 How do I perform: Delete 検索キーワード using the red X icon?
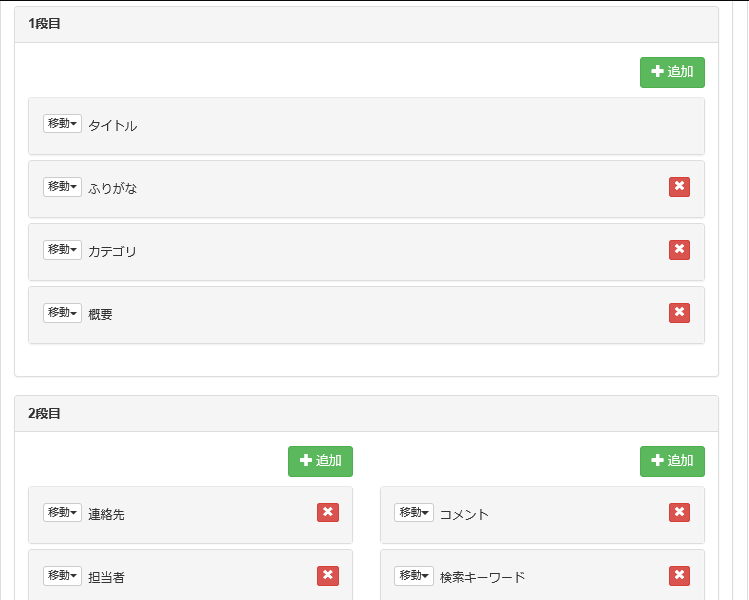click(x=679, y=576)
